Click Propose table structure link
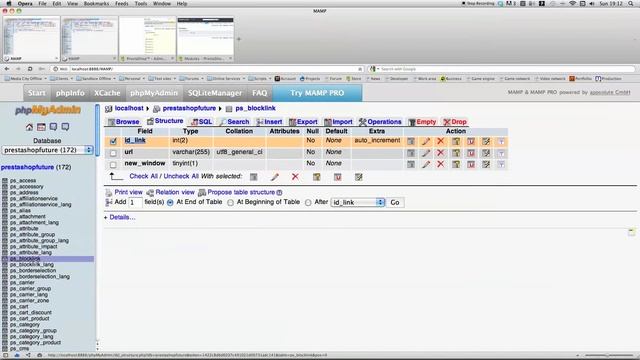This screenshot has width=640, height=360. coord(241,192)
